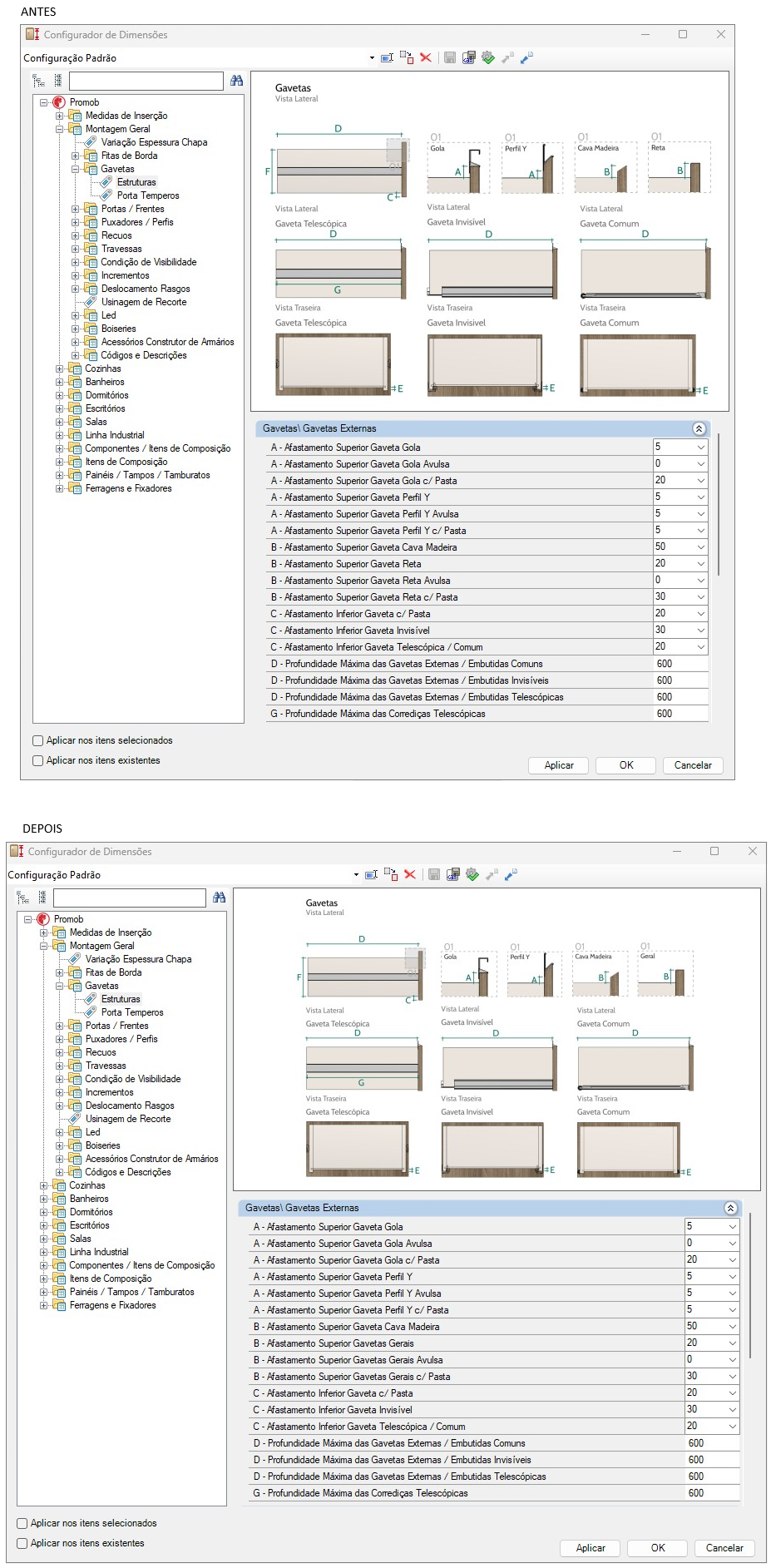Click green gear icon in ANTES window toolbar
The image size is (771, 1568).
click(488, 57)
